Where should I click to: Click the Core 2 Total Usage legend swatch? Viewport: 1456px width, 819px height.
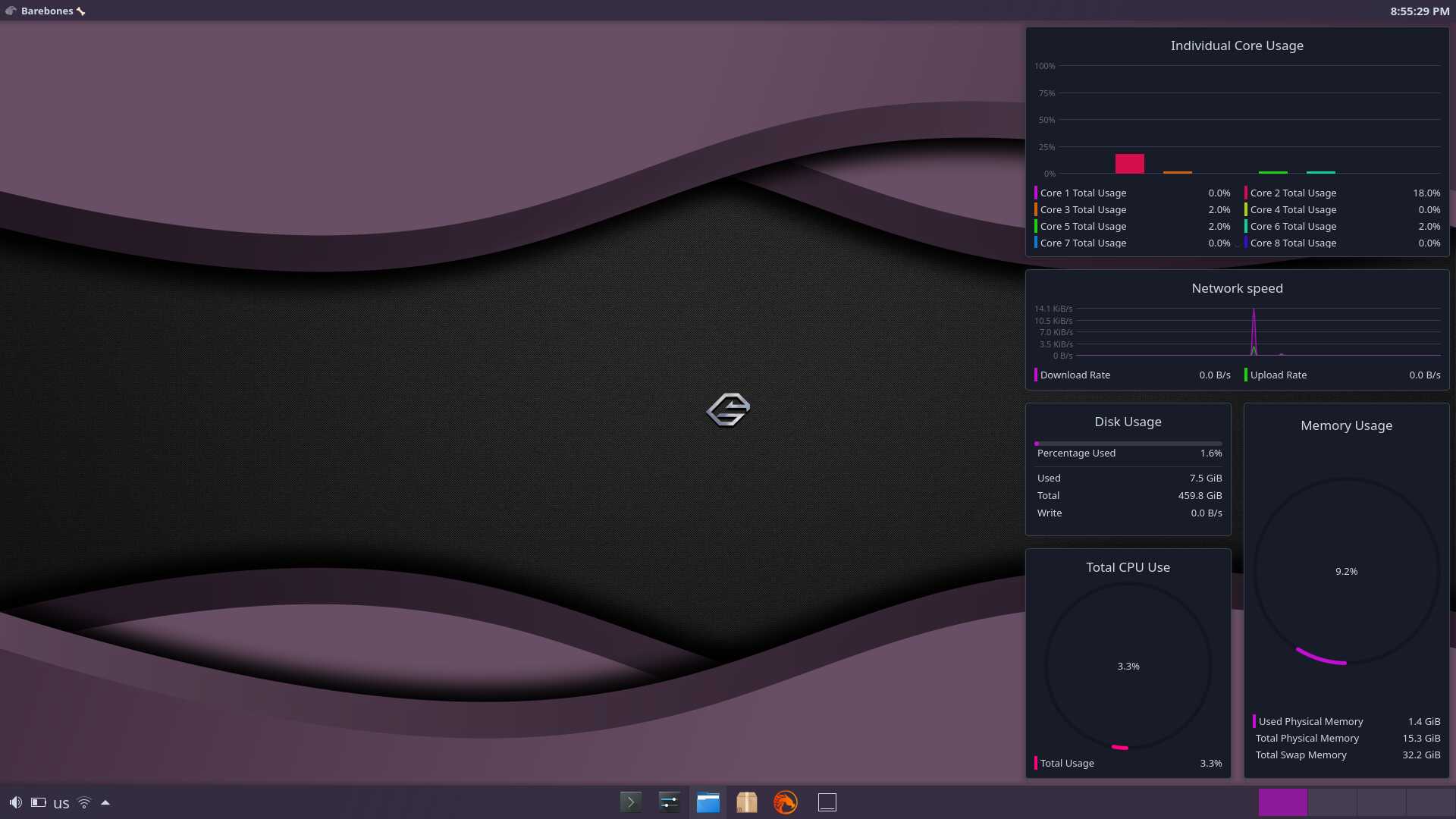pyautogui.click(x=1246, y=193)
